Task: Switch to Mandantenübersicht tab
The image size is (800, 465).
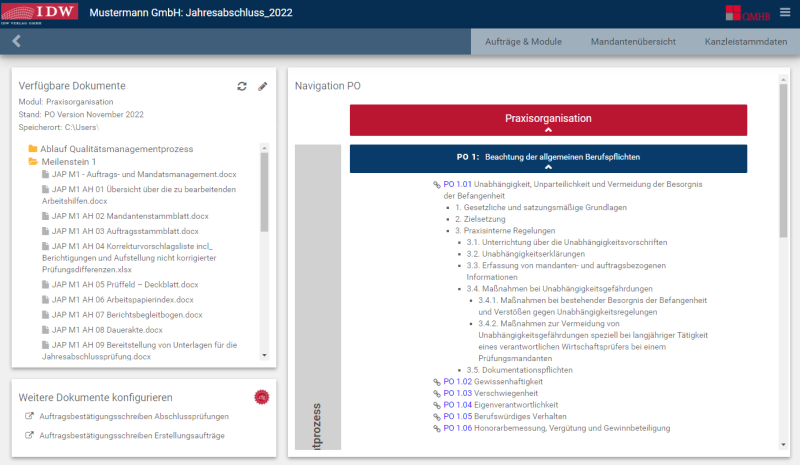Action: coord(633,42)
